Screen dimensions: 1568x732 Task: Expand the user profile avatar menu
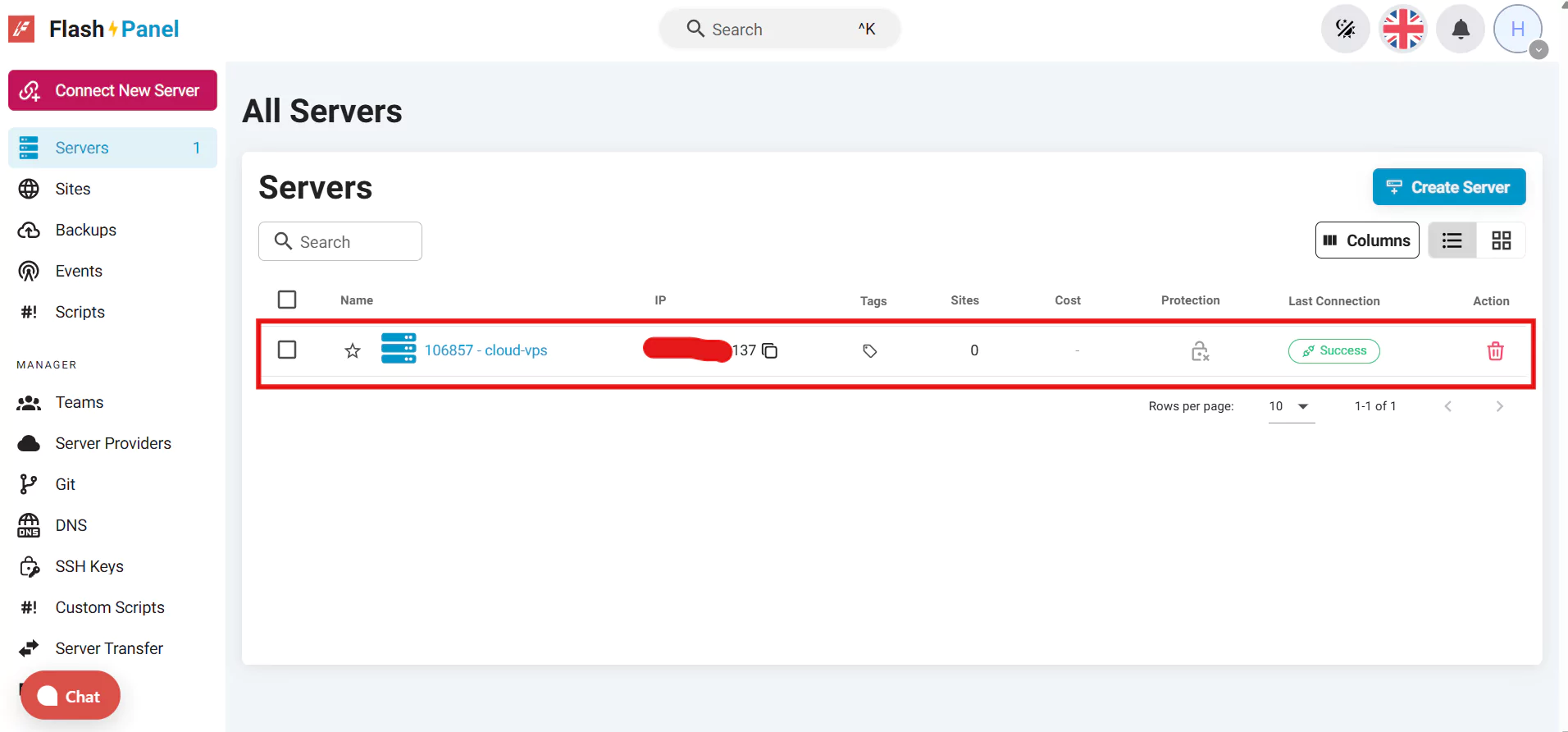click(1519, 30)
